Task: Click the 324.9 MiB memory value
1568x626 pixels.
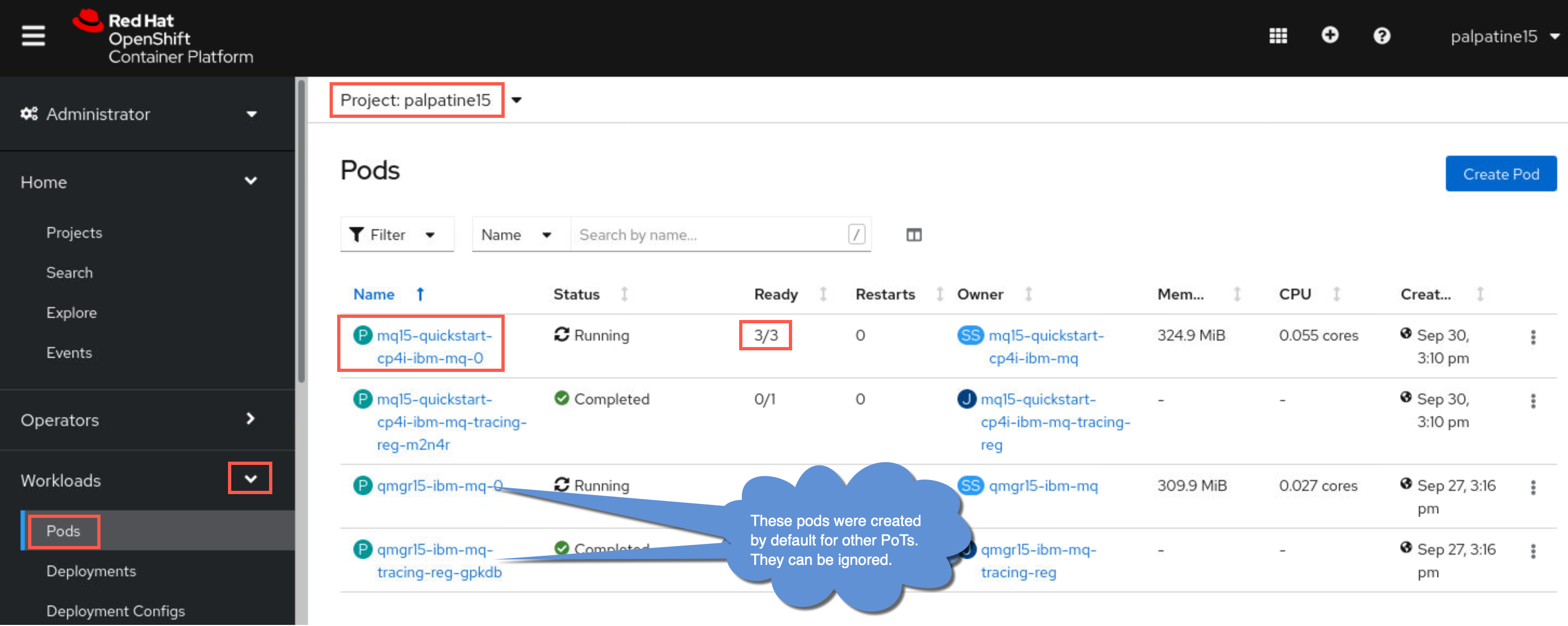Action: (x=1191, y=336)
